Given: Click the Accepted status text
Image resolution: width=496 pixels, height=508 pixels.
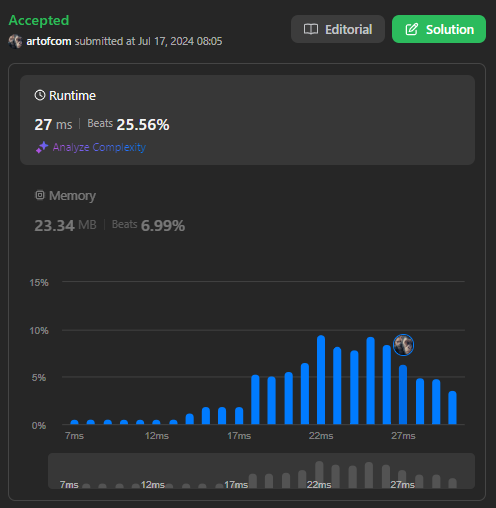Looking at the screenshot, I should [x=39, y=20].
